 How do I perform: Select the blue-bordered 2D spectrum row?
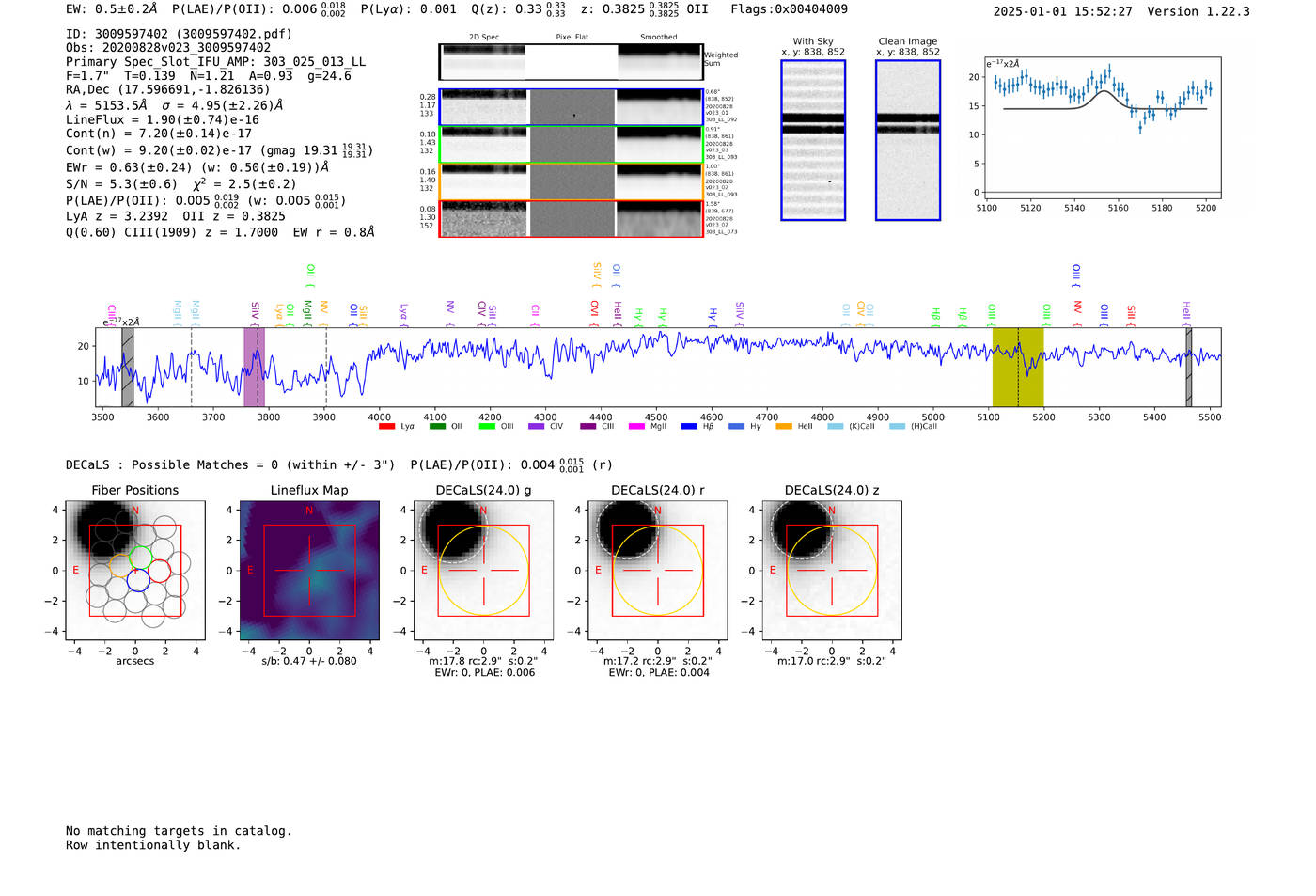(572, 107)
